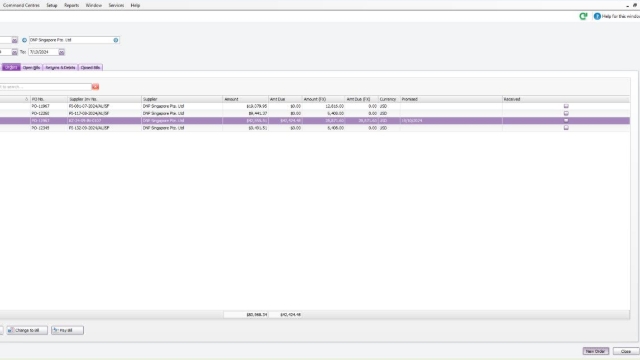Sort by Amt Due (FX) column header
Image resolution: width=640 pixels, height=360 pixels.
(361, 99)
